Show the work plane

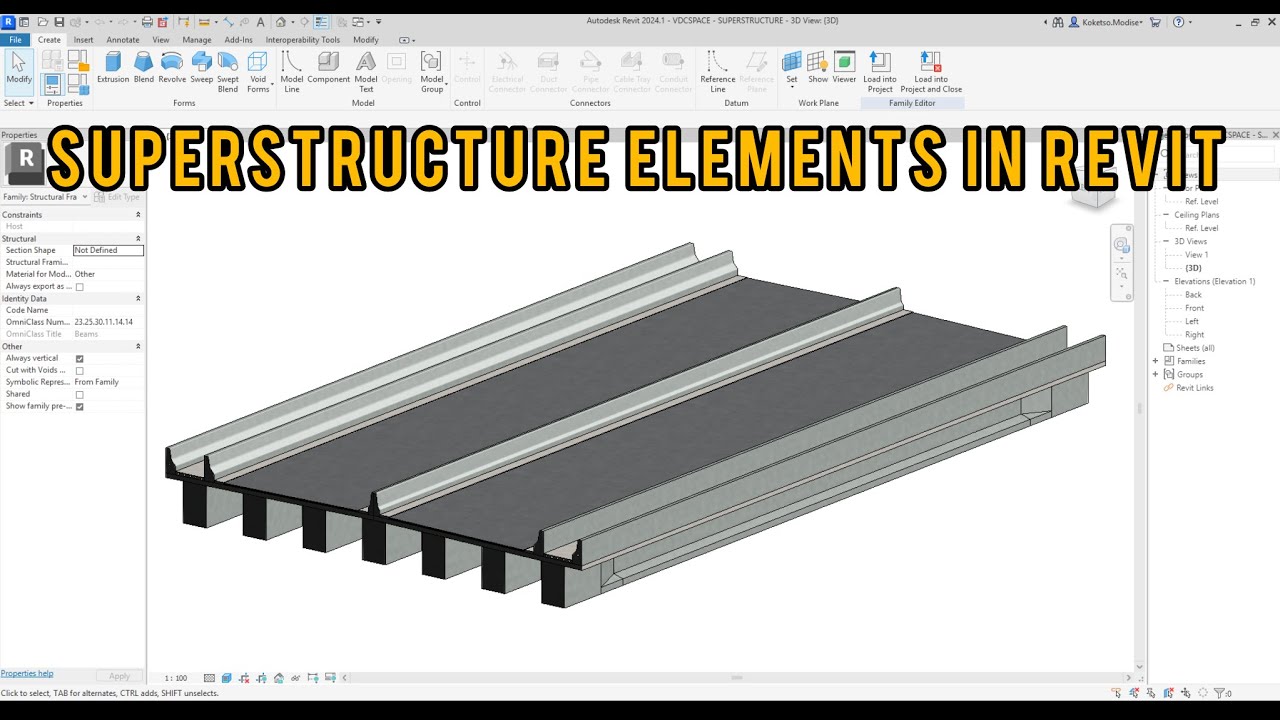point(818,68)
